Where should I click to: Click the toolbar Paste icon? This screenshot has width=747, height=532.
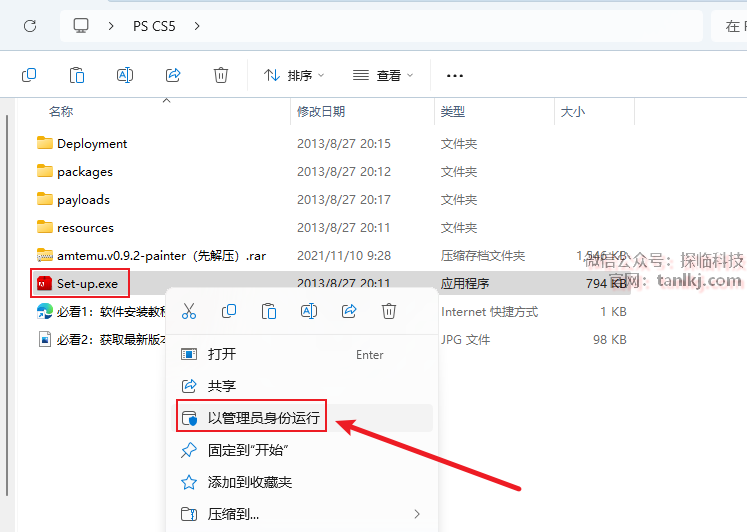coord(77,75)
